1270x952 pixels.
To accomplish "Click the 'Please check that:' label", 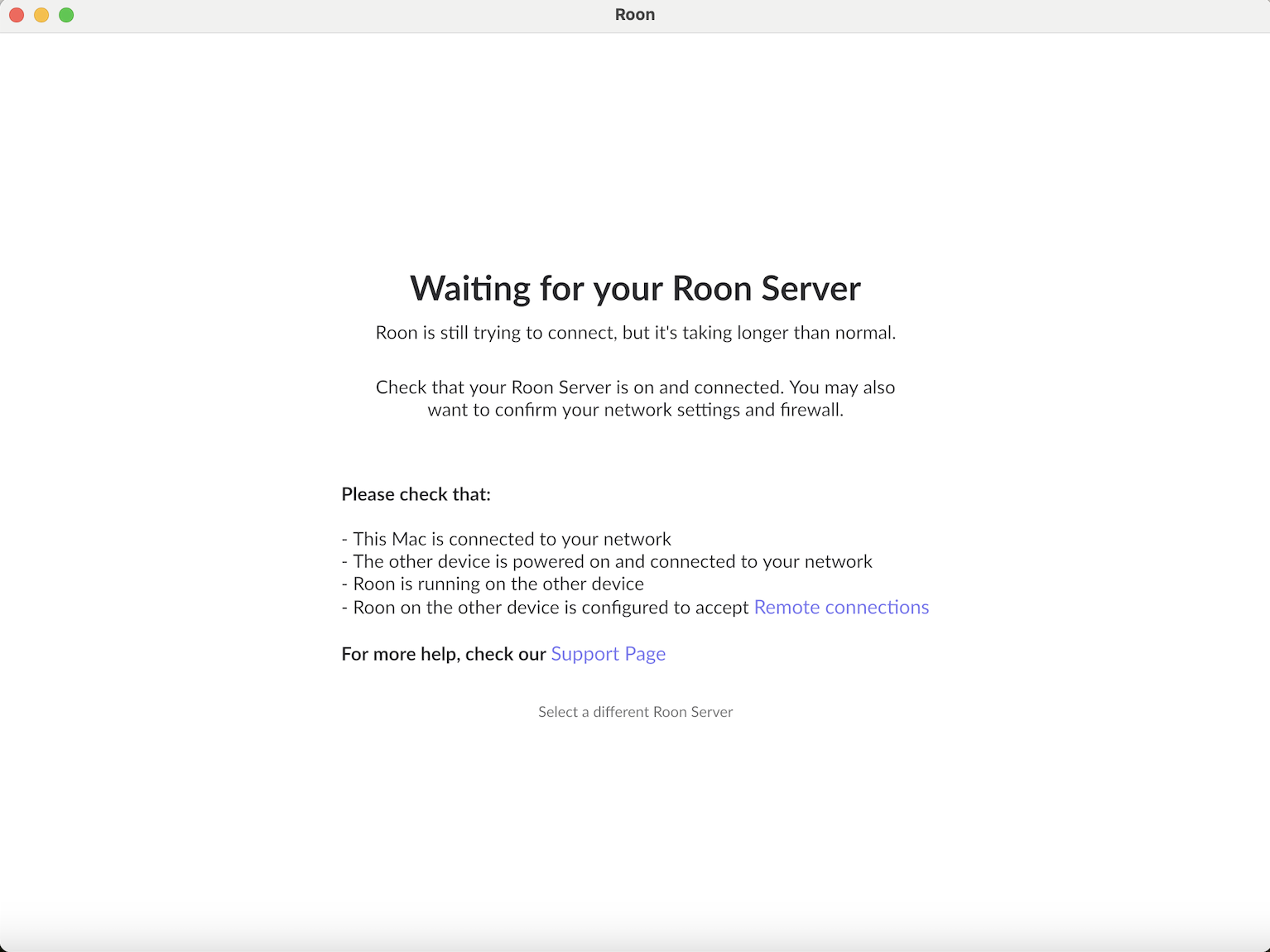I will coord(416,494).
